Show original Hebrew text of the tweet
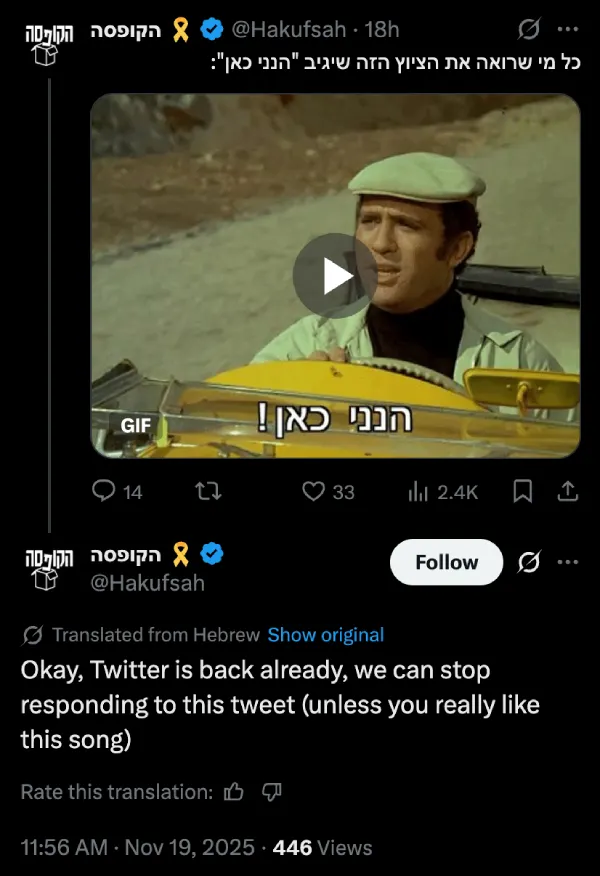This screenshot has height=876, width=600. tap(326, 634)
